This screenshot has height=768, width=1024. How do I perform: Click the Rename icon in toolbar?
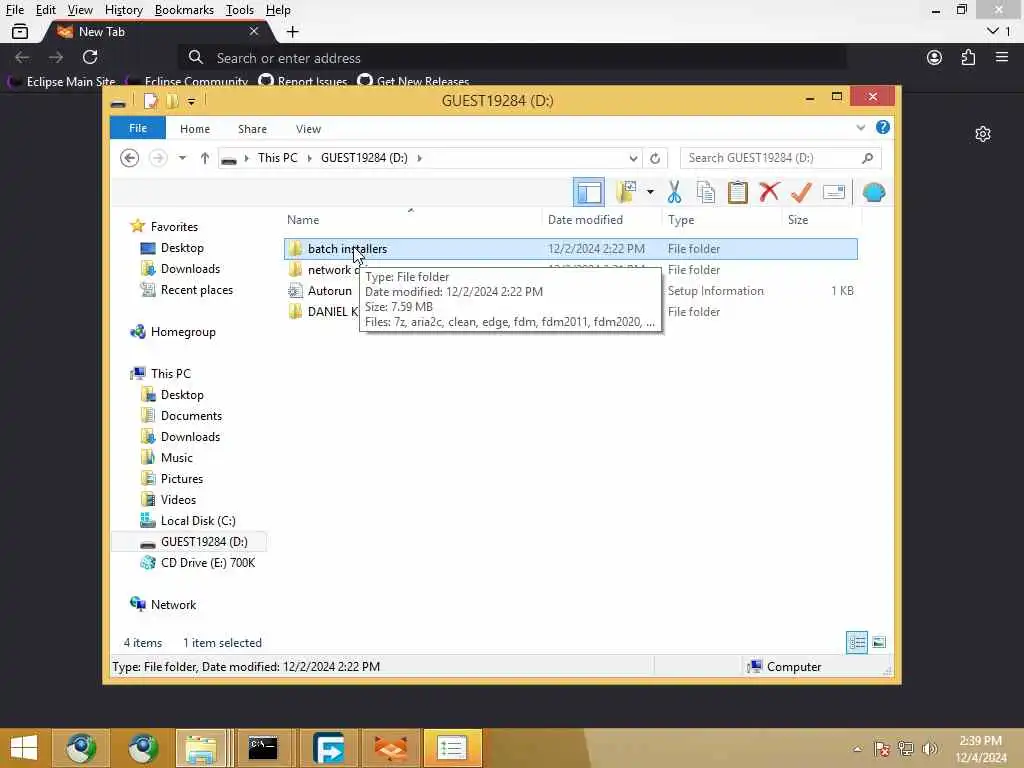833,192
